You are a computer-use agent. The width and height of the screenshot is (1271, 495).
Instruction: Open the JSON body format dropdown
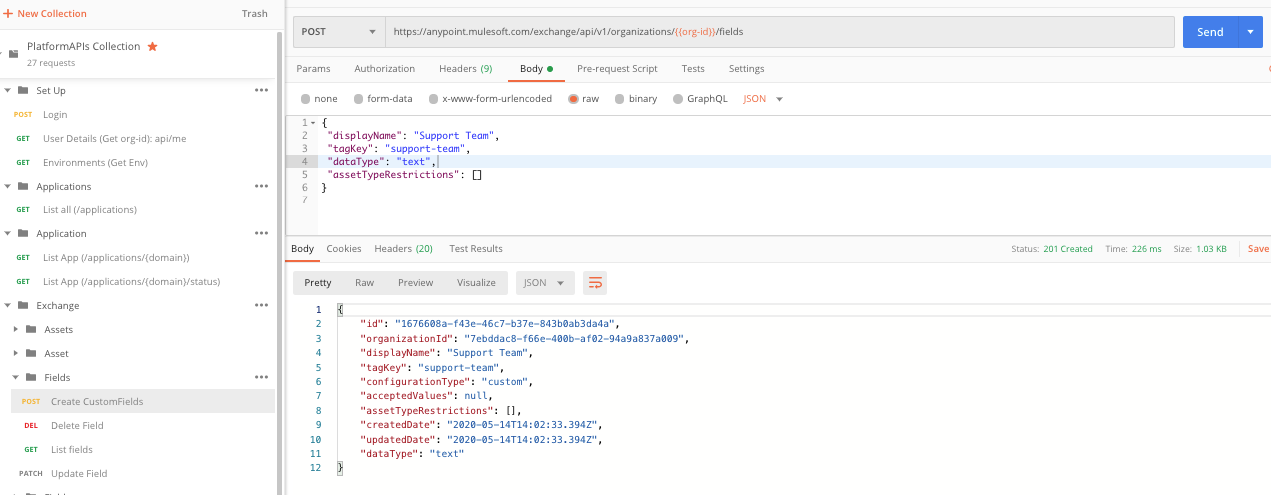(x=763, y=99)
